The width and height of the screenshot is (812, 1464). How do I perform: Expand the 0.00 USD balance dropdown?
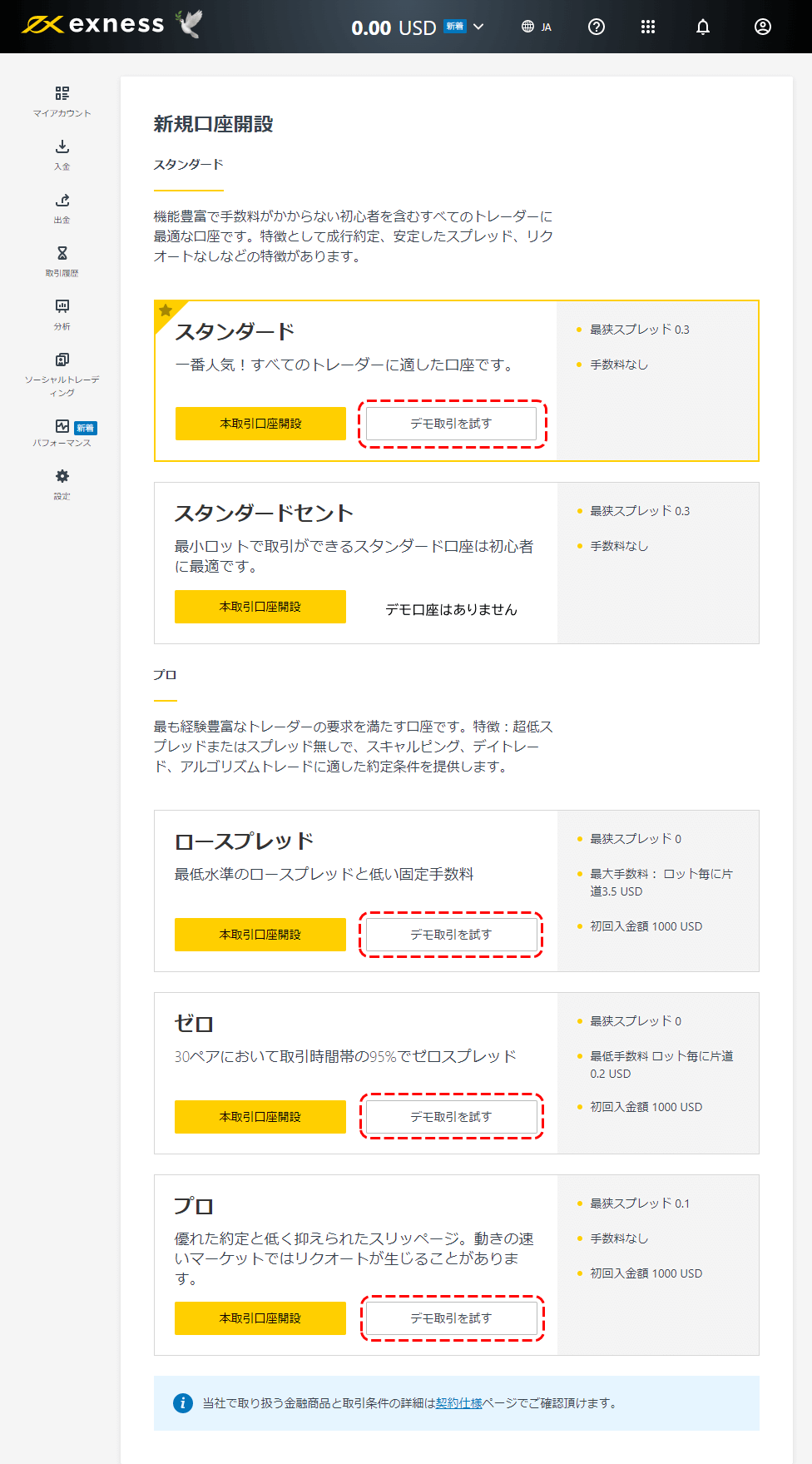[478, 27]
